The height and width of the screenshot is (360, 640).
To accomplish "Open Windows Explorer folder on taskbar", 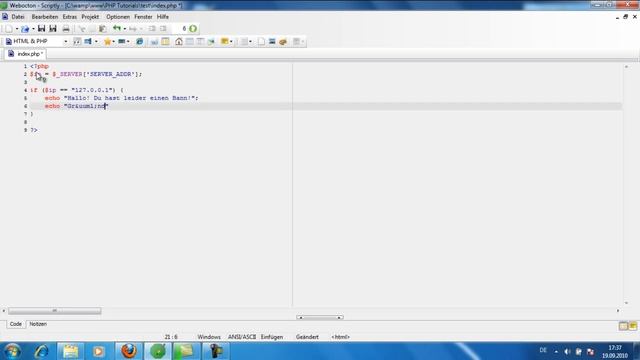I will coord(70,351).
